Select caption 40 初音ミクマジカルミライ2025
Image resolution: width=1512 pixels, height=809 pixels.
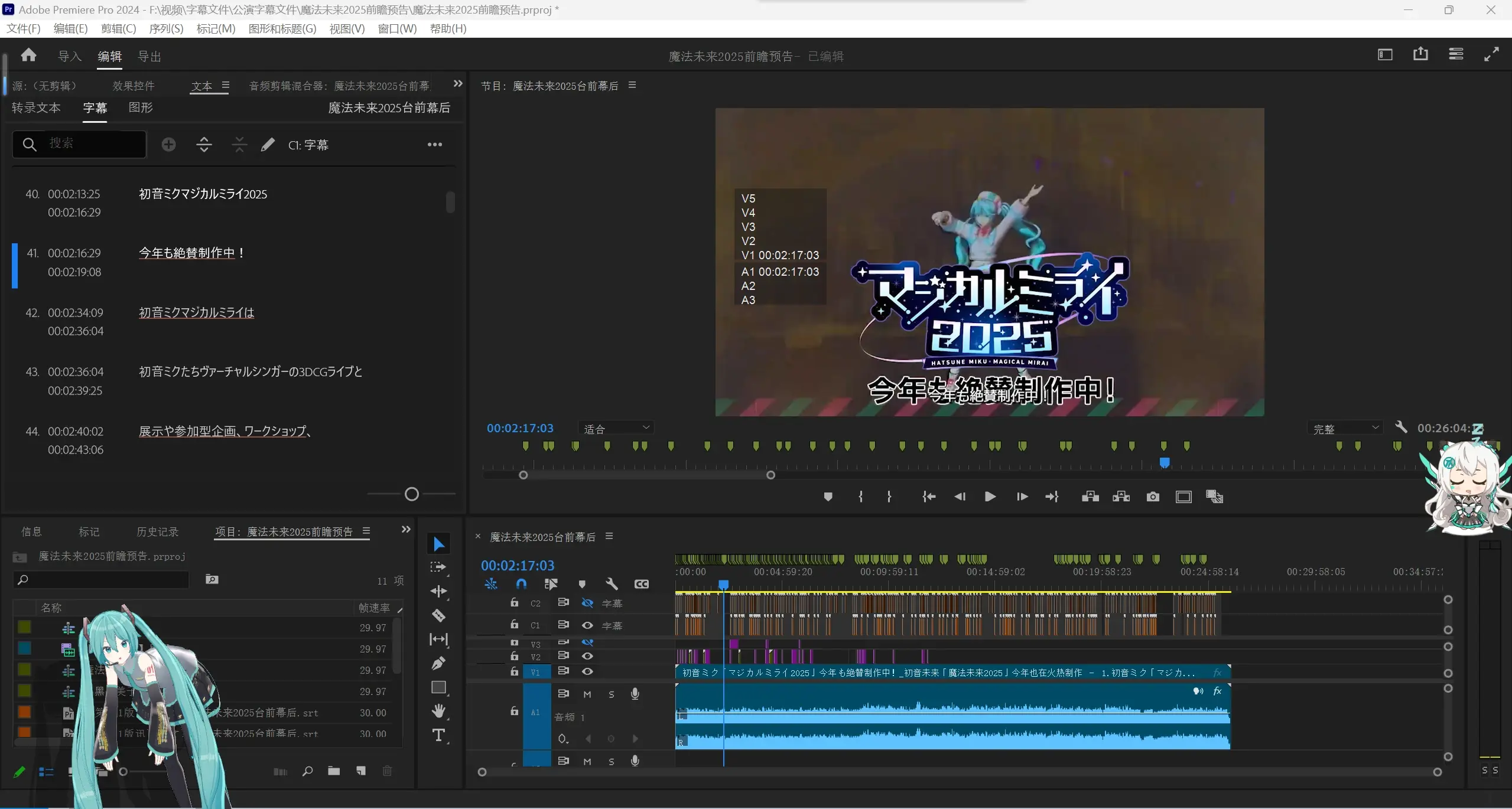point(203,194)
